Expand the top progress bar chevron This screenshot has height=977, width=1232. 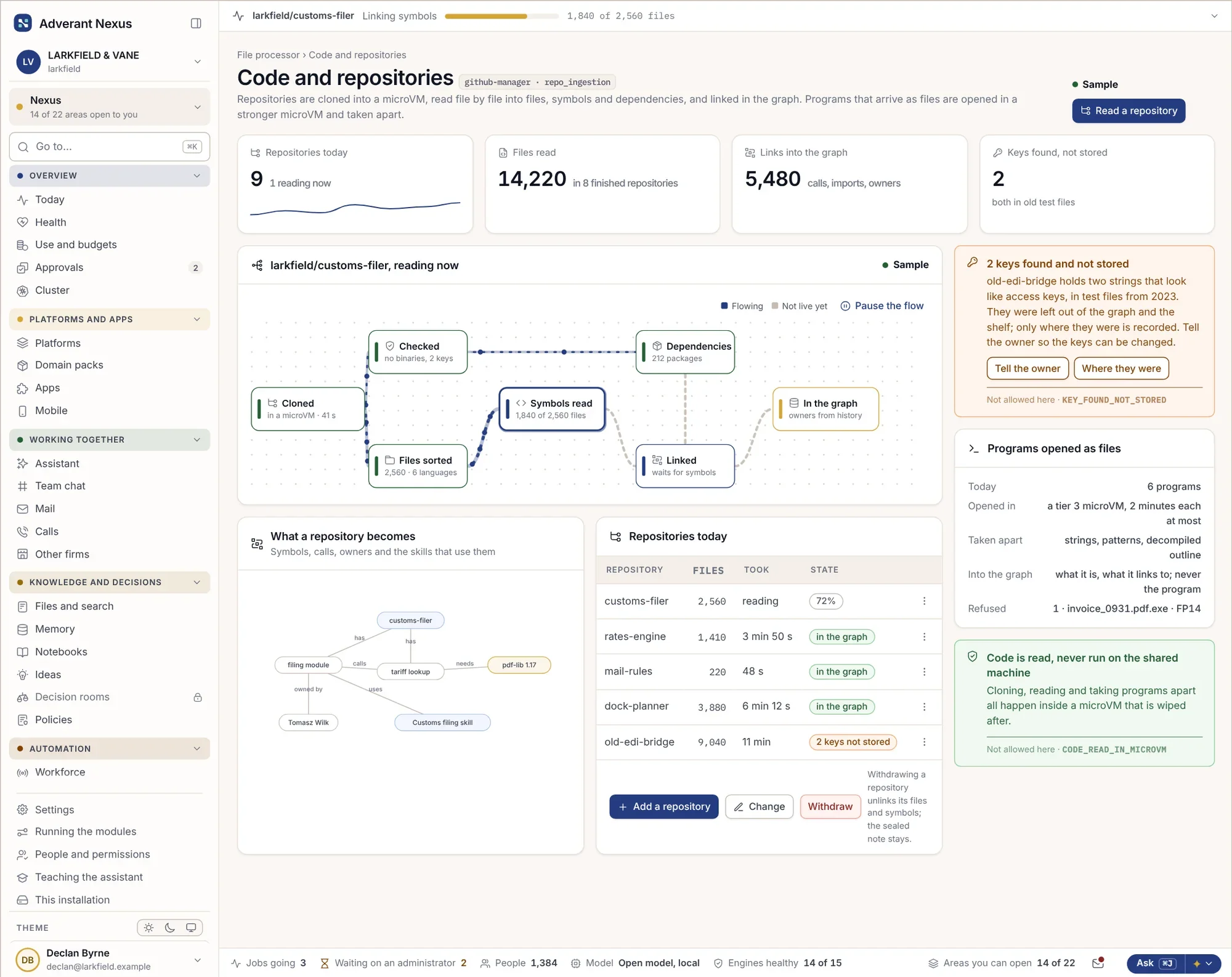1214,16
